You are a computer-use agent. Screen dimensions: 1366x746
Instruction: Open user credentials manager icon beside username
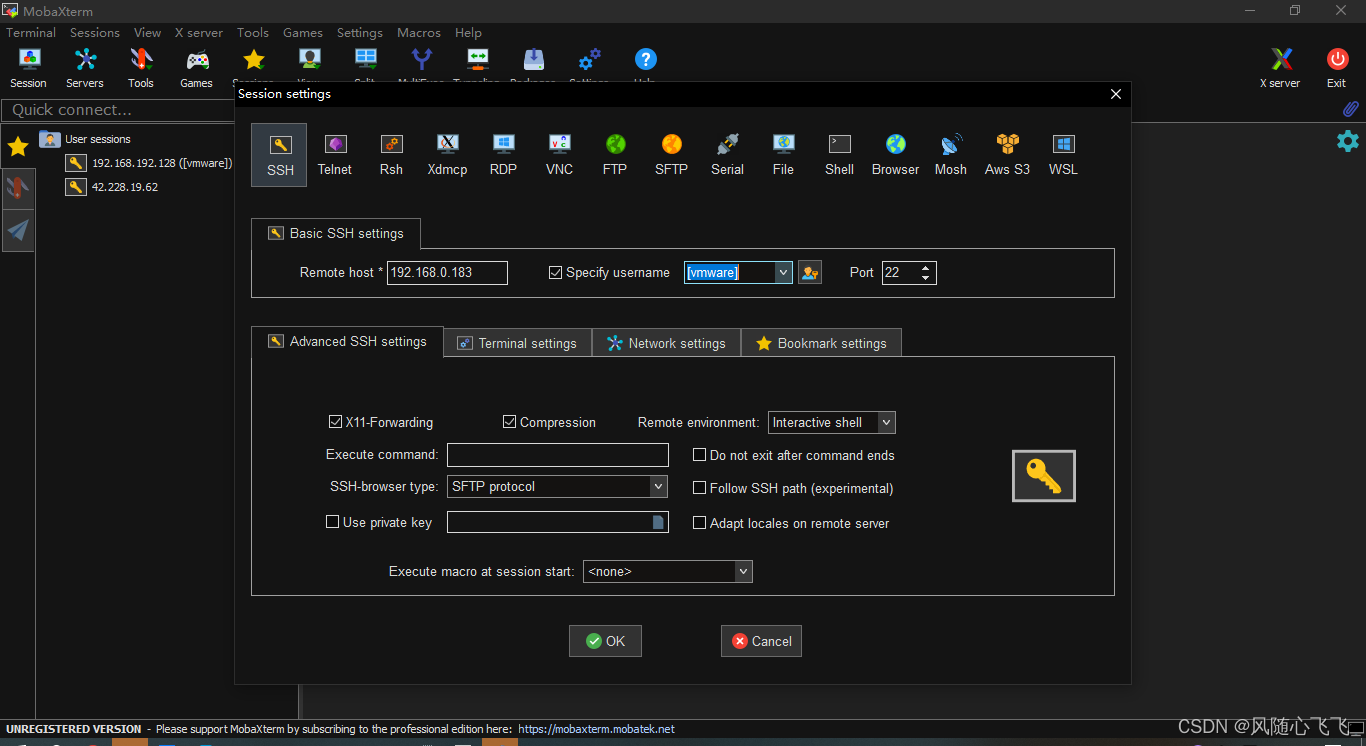click(x=810, y=272)
